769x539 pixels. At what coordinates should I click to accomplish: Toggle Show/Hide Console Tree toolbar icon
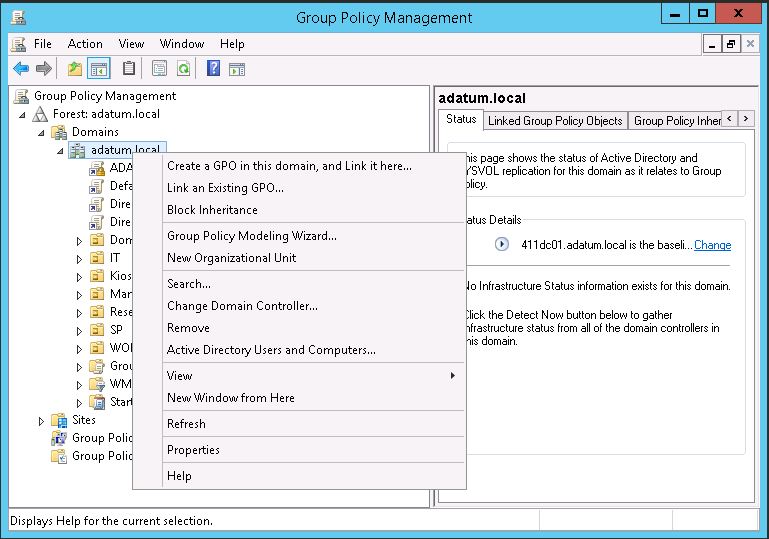[99, 69]
